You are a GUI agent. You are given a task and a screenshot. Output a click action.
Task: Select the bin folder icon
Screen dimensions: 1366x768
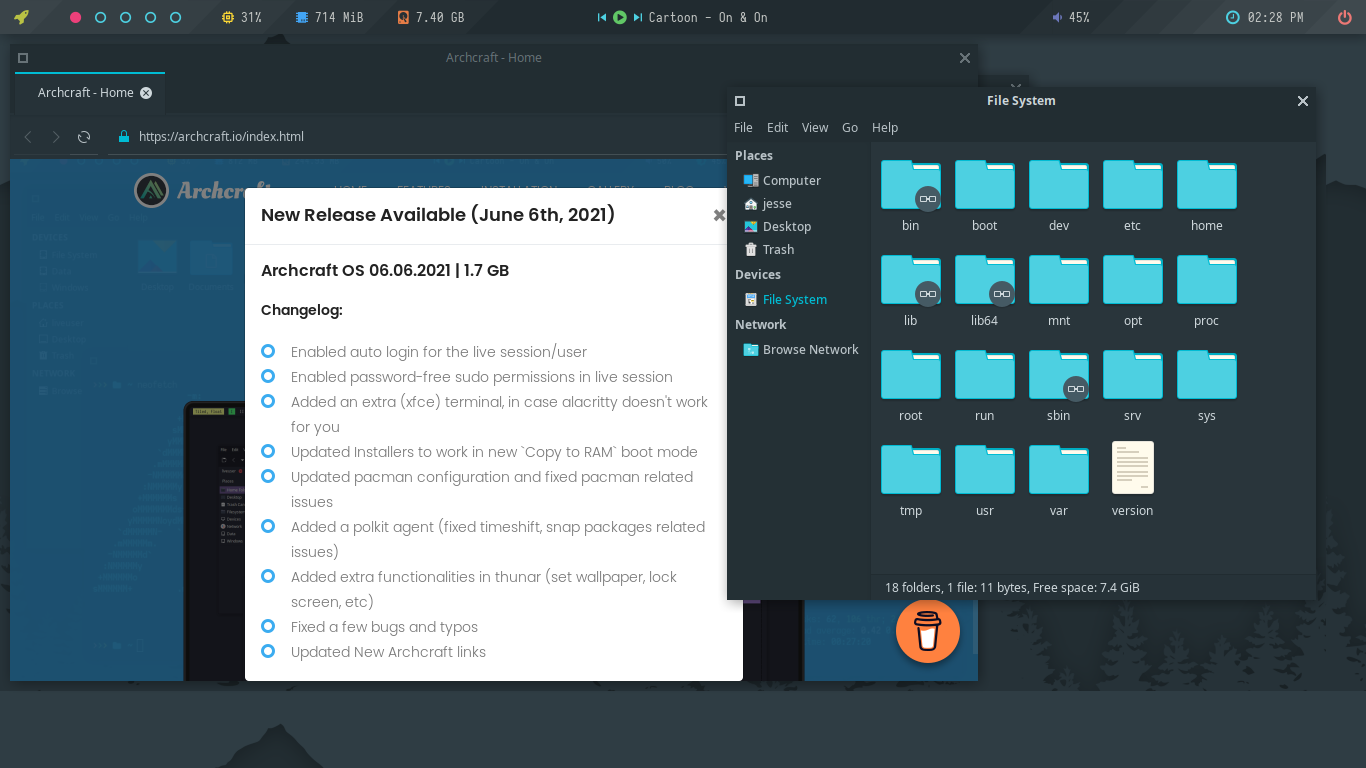(911, 186)
